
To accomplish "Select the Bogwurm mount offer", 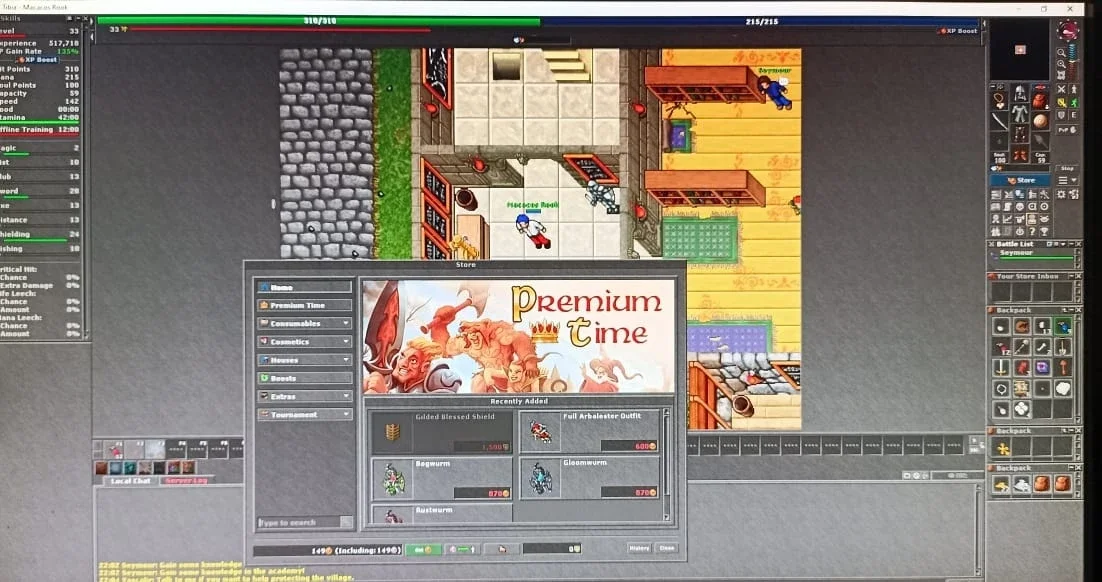I will click(x=441, y=479).
